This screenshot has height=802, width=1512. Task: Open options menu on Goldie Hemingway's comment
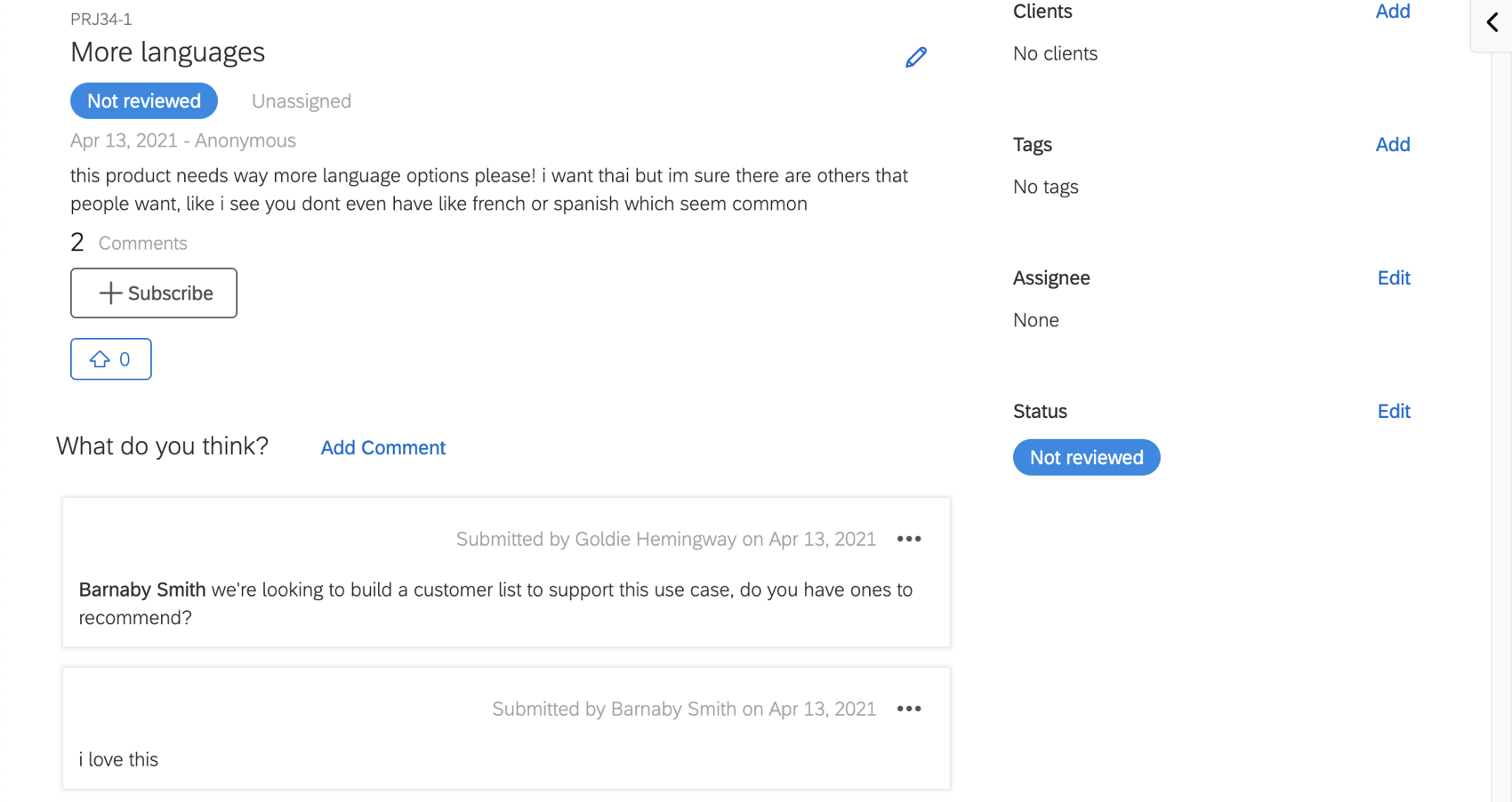[x=909, y=538]
